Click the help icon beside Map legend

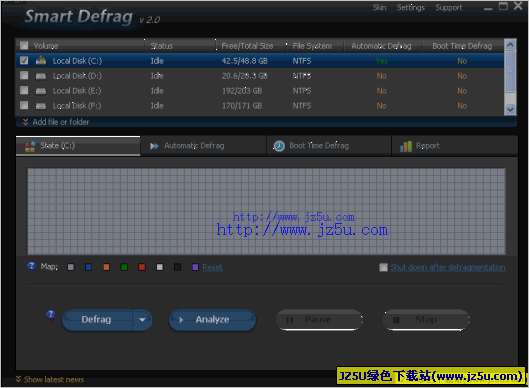31,266
